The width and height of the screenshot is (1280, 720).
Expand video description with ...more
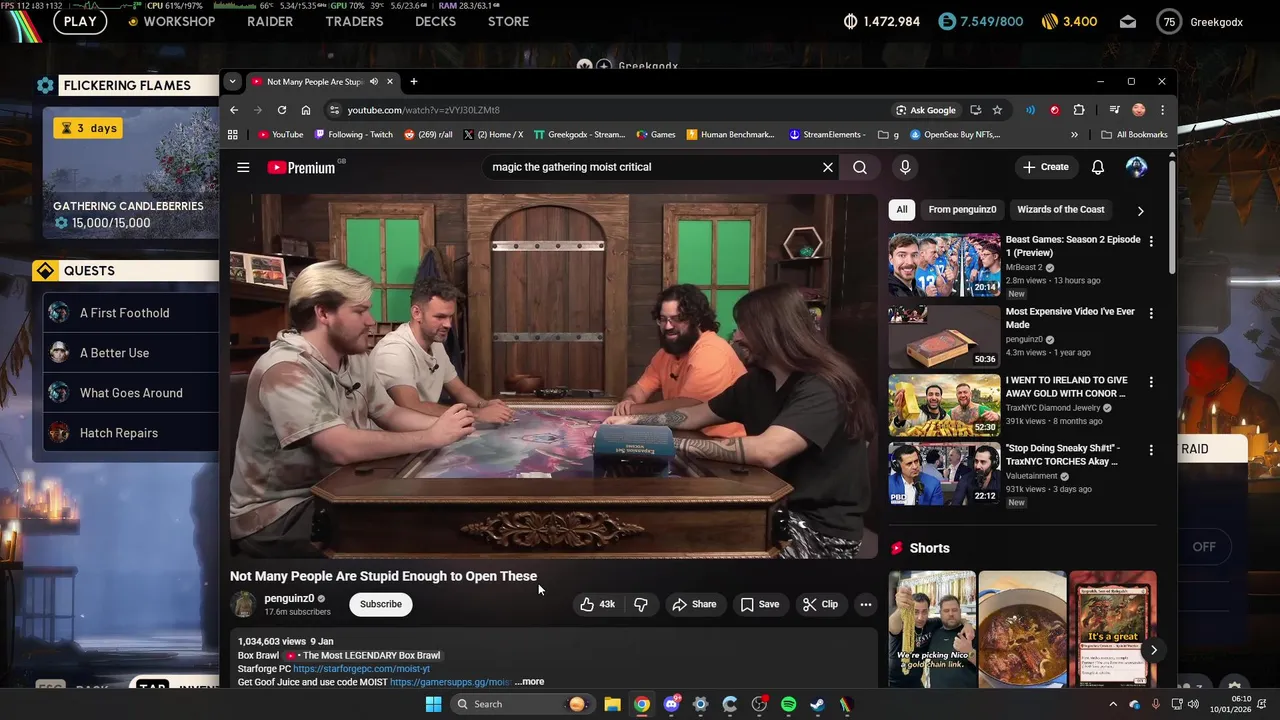(x=529, y=682)
